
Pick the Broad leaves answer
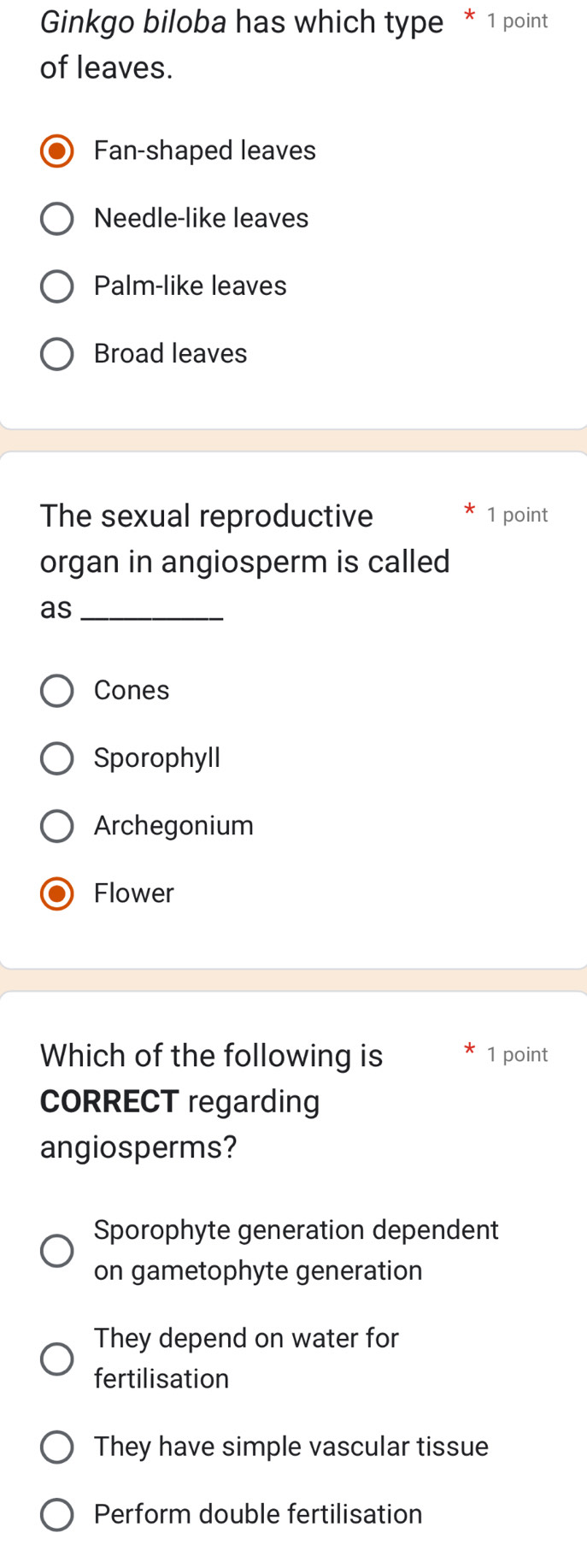point(57,354)
